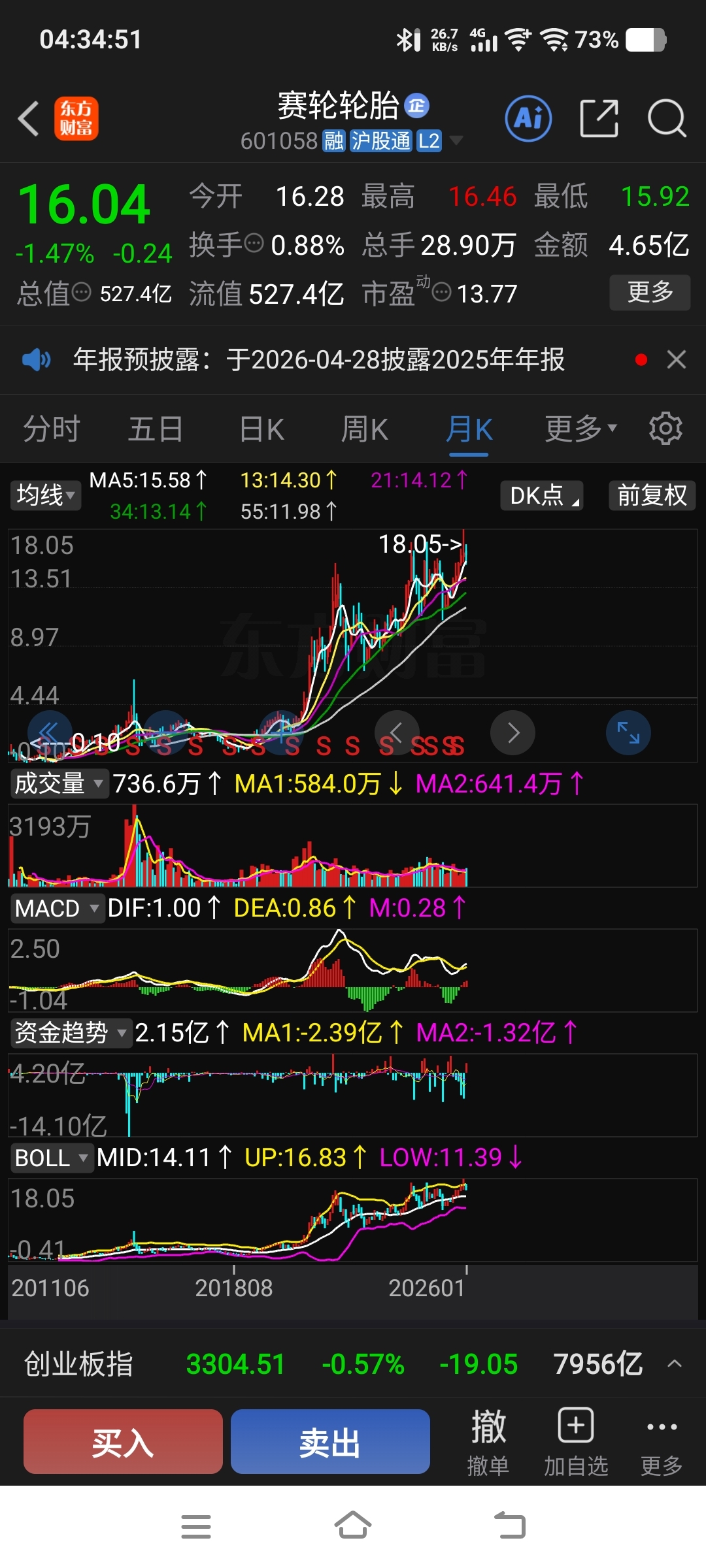
Task: Tap the 3304.51 index value
Action: (235, 1364)
